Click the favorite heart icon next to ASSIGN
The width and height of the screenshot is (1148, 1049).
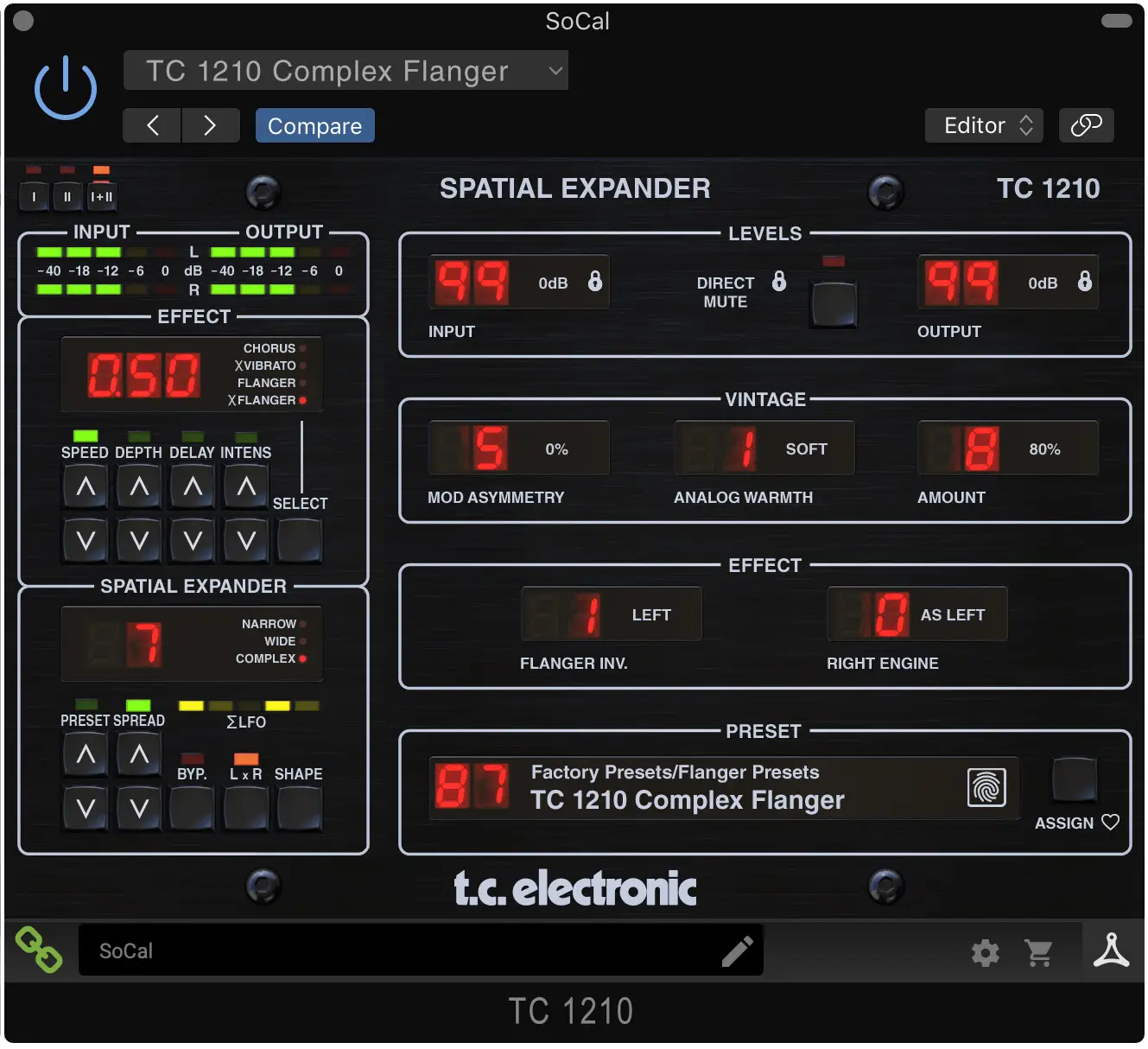(x=1111, y=823)
